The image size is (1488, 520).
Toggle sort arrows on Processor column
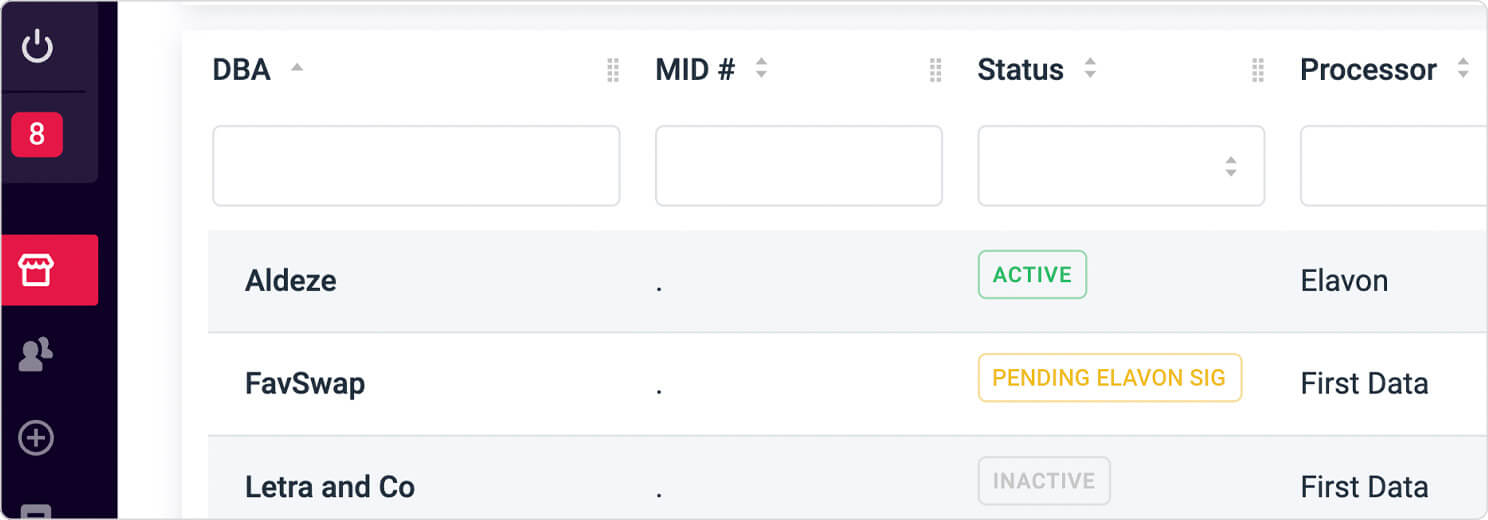pos(1463,68)
